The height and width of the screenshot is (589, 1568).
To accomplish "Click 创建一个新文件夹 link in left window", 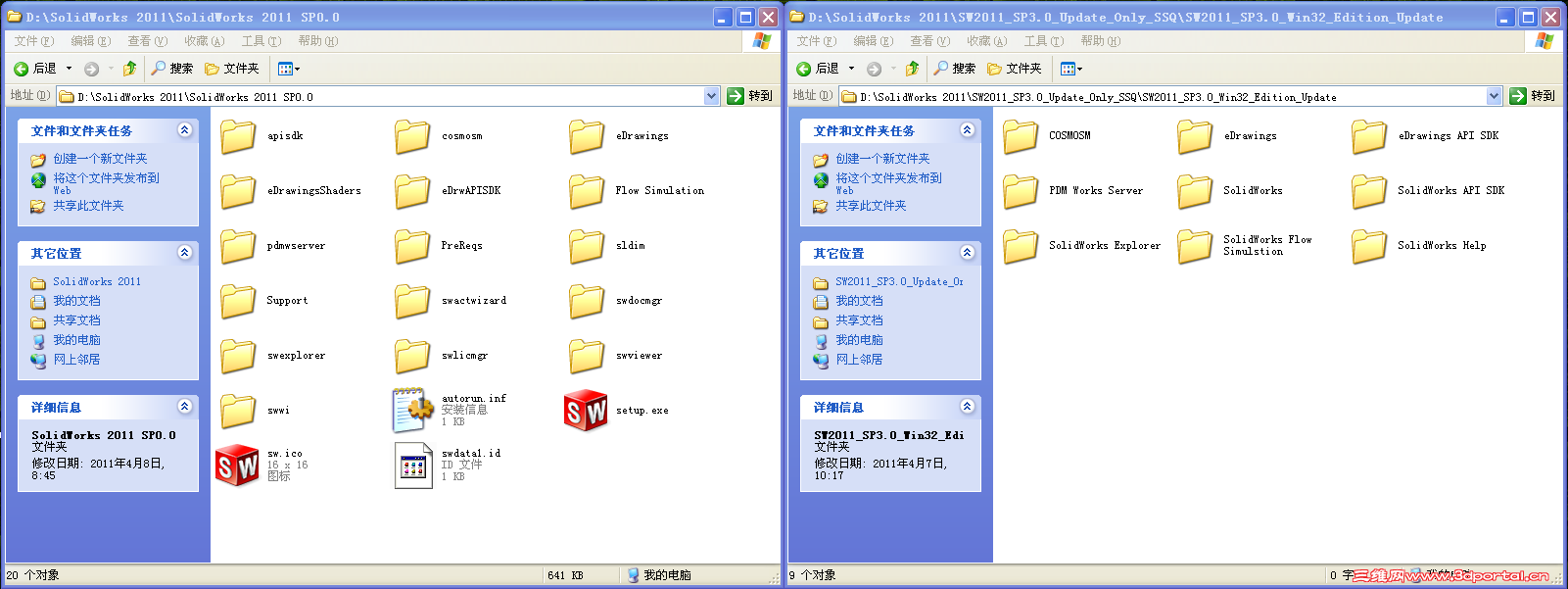I will 100,159.
